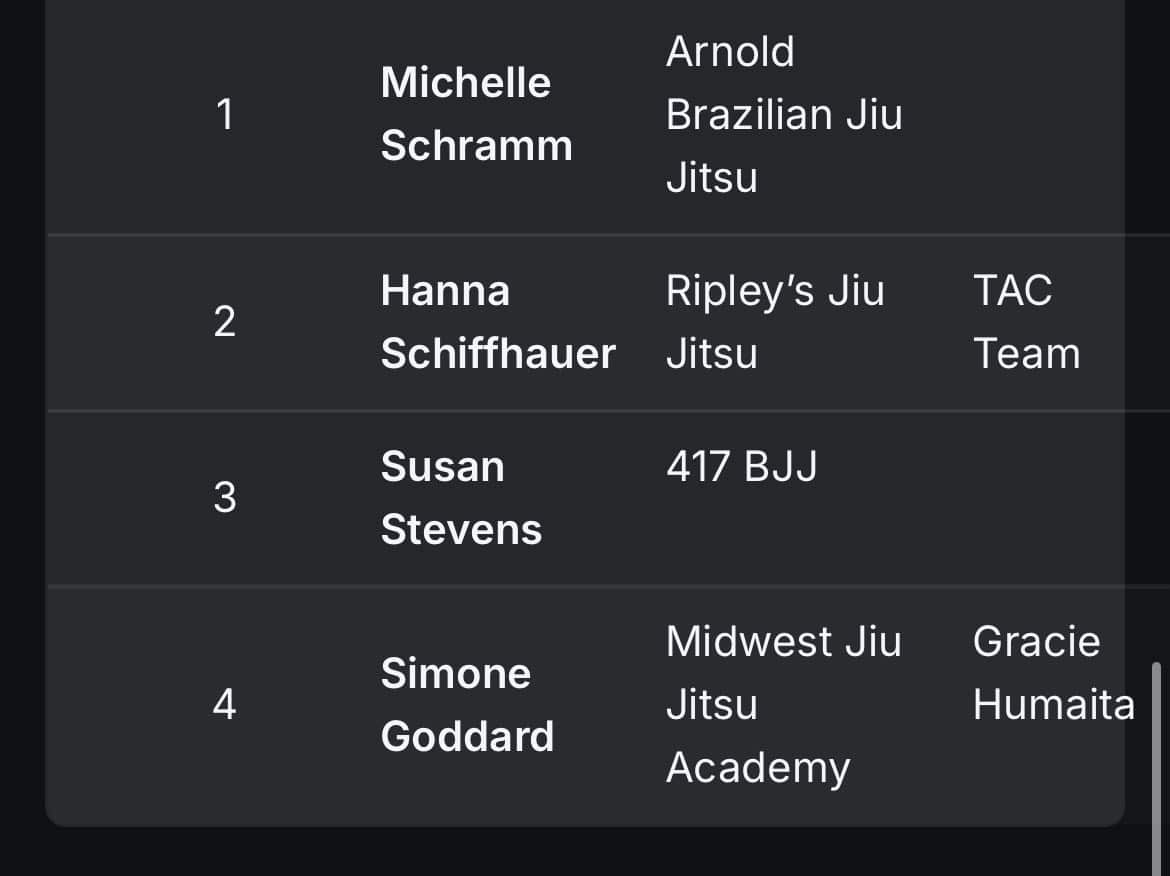The image size is (1170, 876).
Task: Click placement number 3
Action: tap(225, 498)
